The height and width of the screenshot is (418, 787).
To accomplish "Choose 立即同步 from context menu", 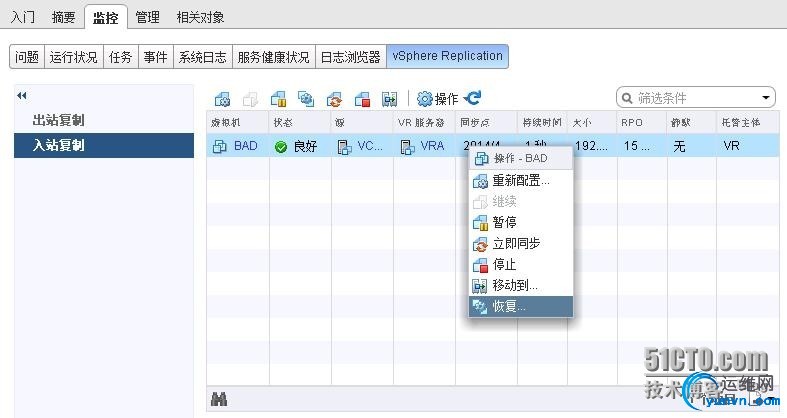I will (x=521, y=243).
